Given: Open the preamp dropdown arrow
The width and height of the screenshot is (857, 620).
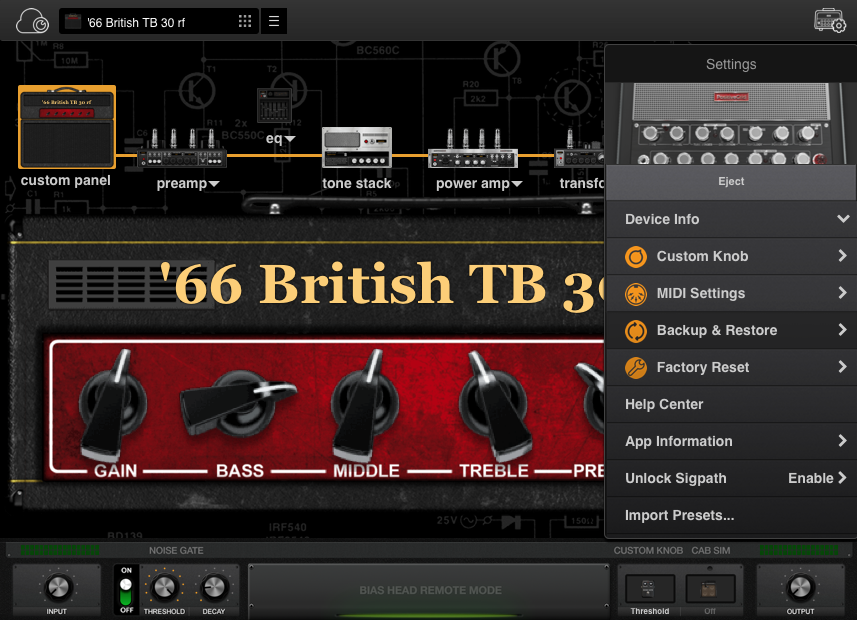Looking at the screenshot, I should (214, 184).
